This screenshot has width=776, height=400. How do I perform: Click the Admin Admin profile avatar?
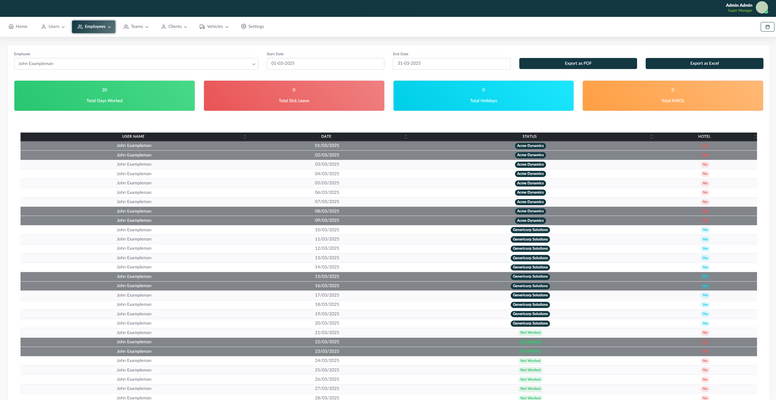tap(762, 7)
